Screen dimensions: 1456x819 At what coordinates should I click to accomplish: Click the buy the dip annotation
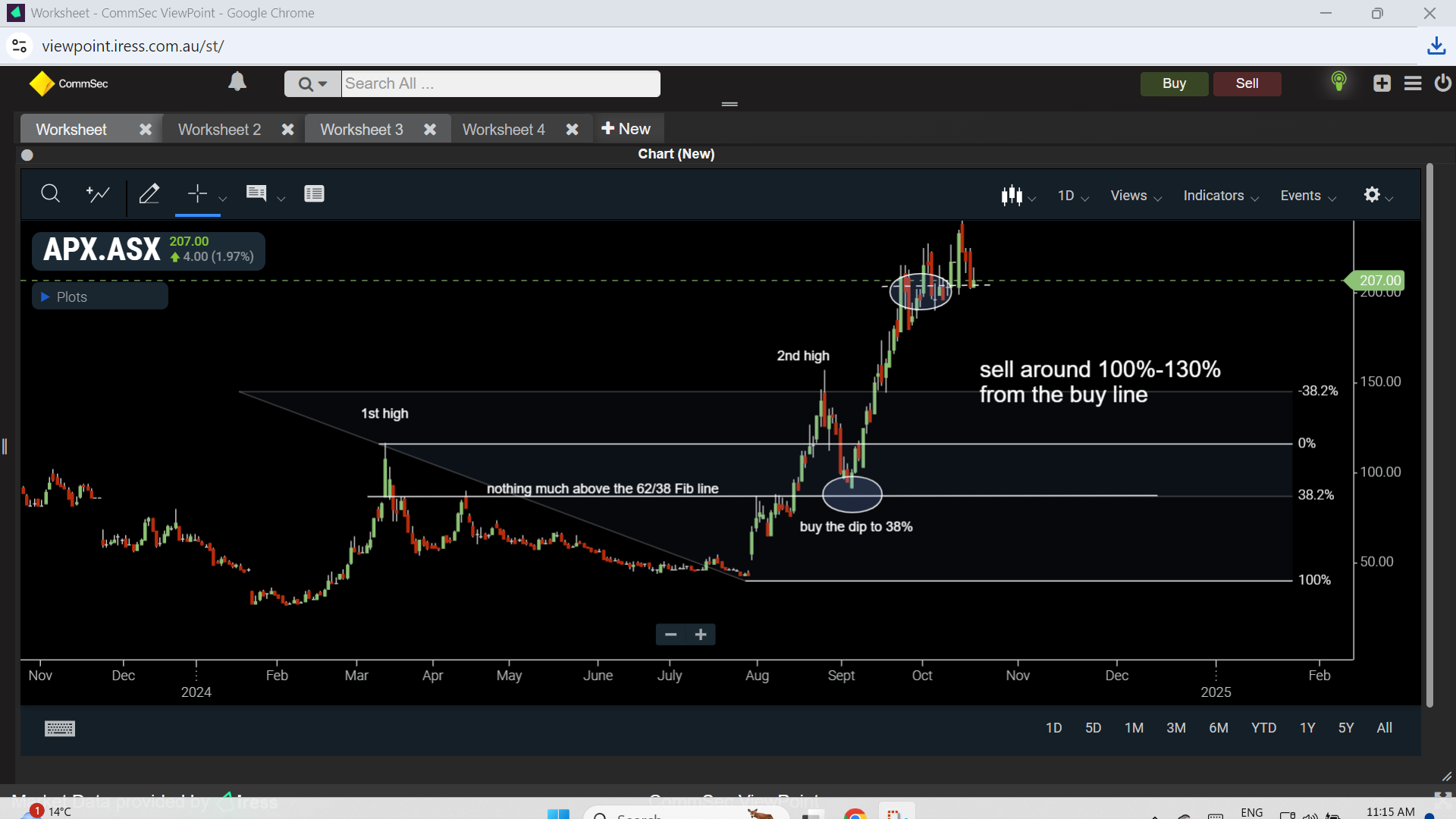click(x=855, y=527)
